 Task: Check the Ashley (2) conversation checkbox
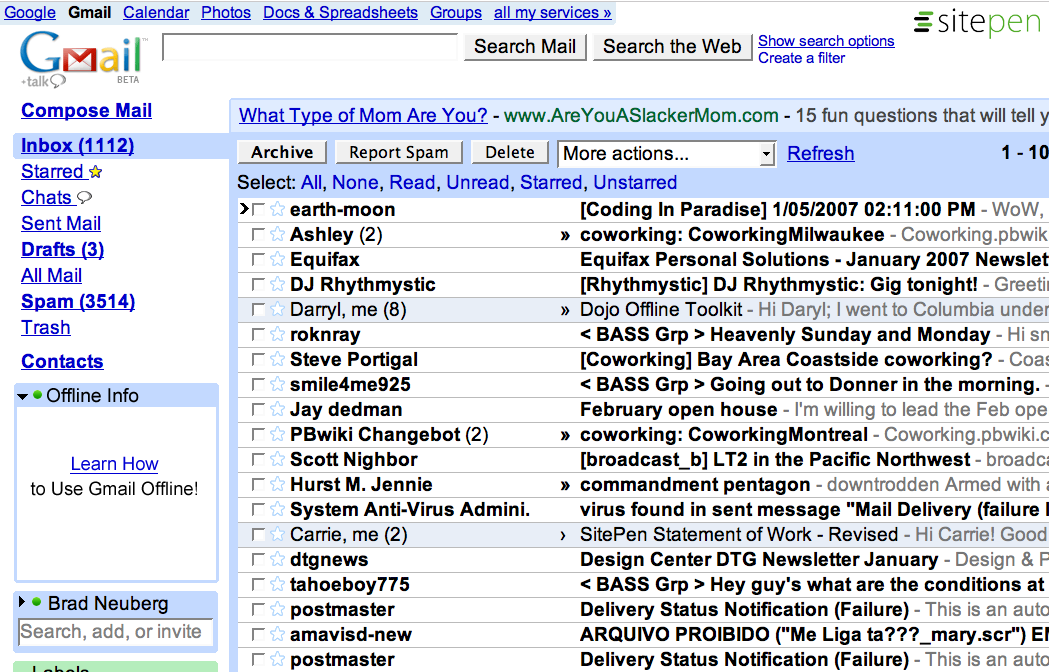coord(258,234)
